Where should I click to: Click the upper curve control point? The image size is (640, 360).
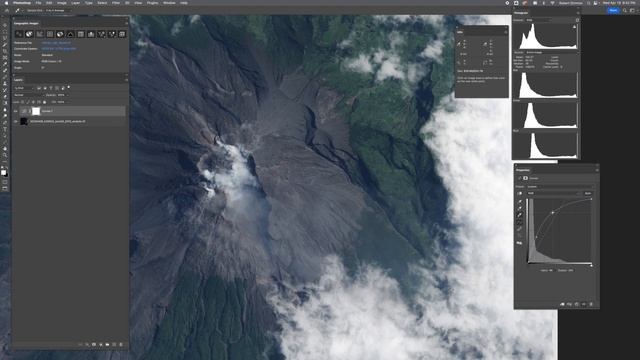pyautogui.click(x=553, y=213)
